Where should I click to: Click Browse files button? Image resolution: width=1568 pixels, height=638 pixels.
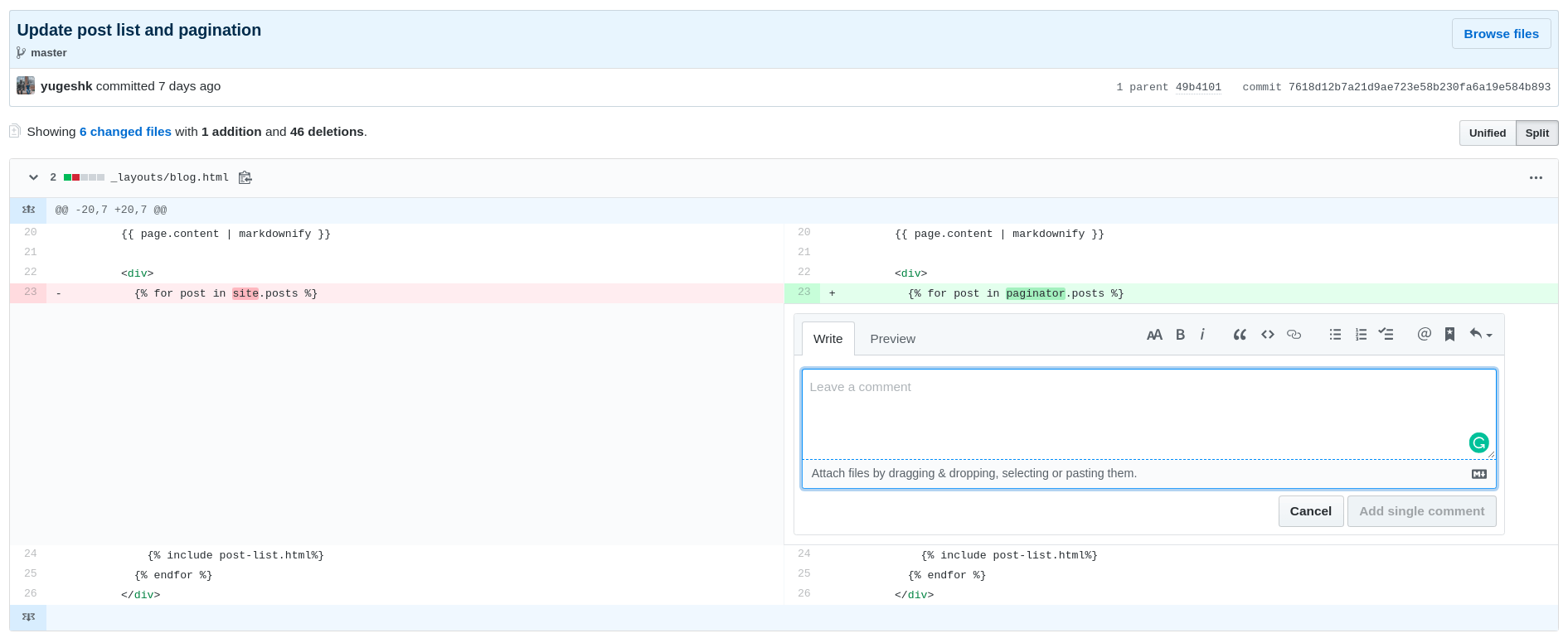[x=1501, y=34]
